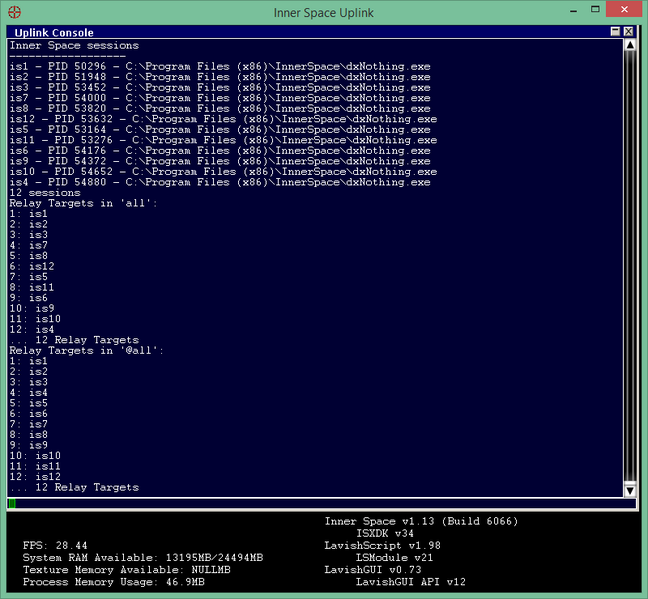Click the is2 PID 51948 session line
This screenshot has width=648, height=599.
tap(220, 77)
